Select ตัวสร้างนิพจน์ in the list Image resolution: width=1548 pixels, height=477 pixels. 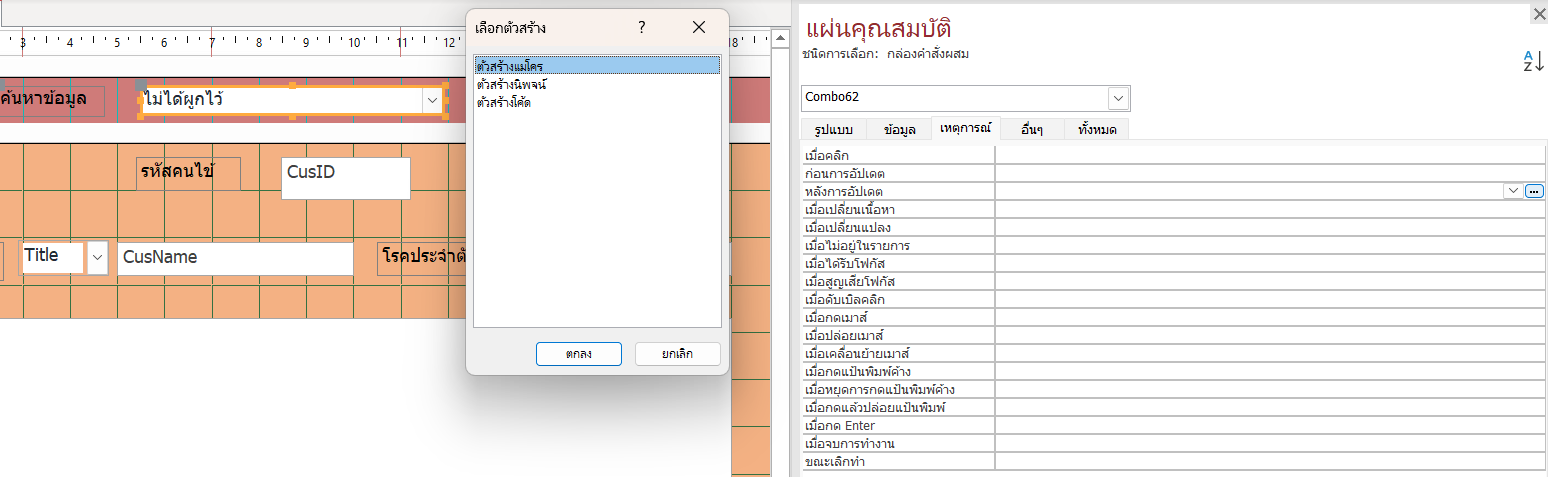tap(511, 85)
